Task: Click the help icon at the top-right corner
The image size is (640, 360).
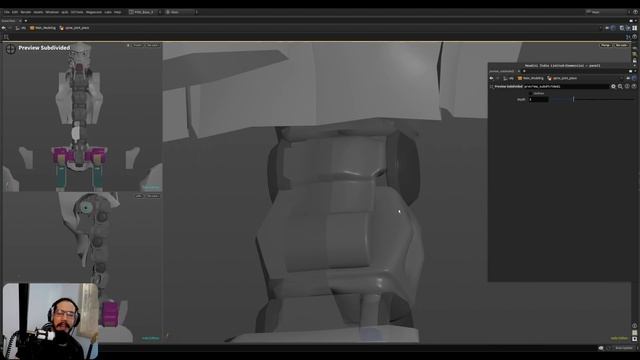Action: click(635, 12)
